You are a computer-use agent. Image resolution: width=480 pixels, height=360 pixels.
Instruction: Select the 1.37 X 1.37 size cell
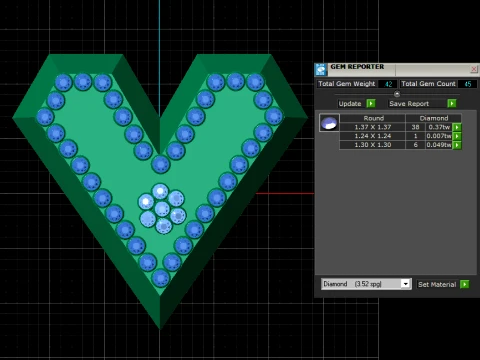(373, 127)
